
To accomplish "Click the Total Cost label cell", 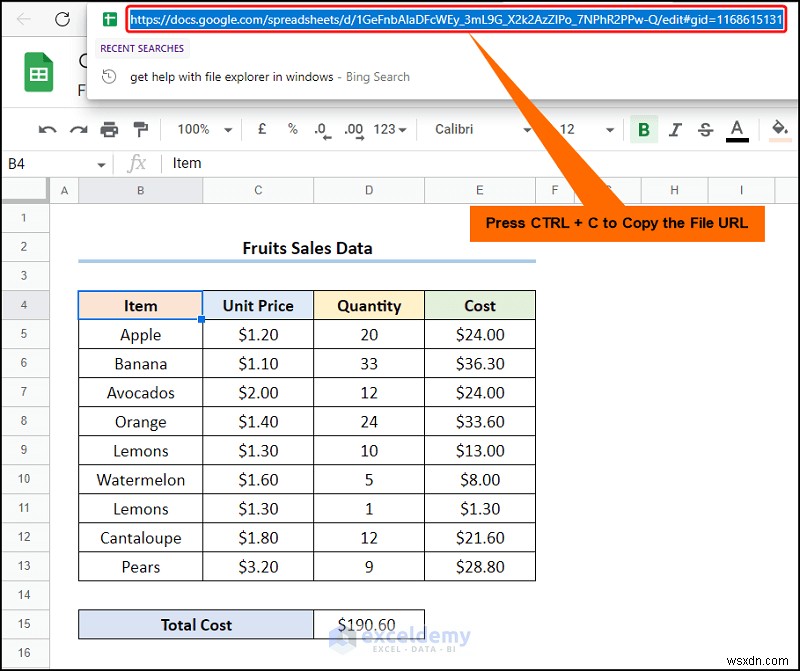I will click(x=196, y=625).
